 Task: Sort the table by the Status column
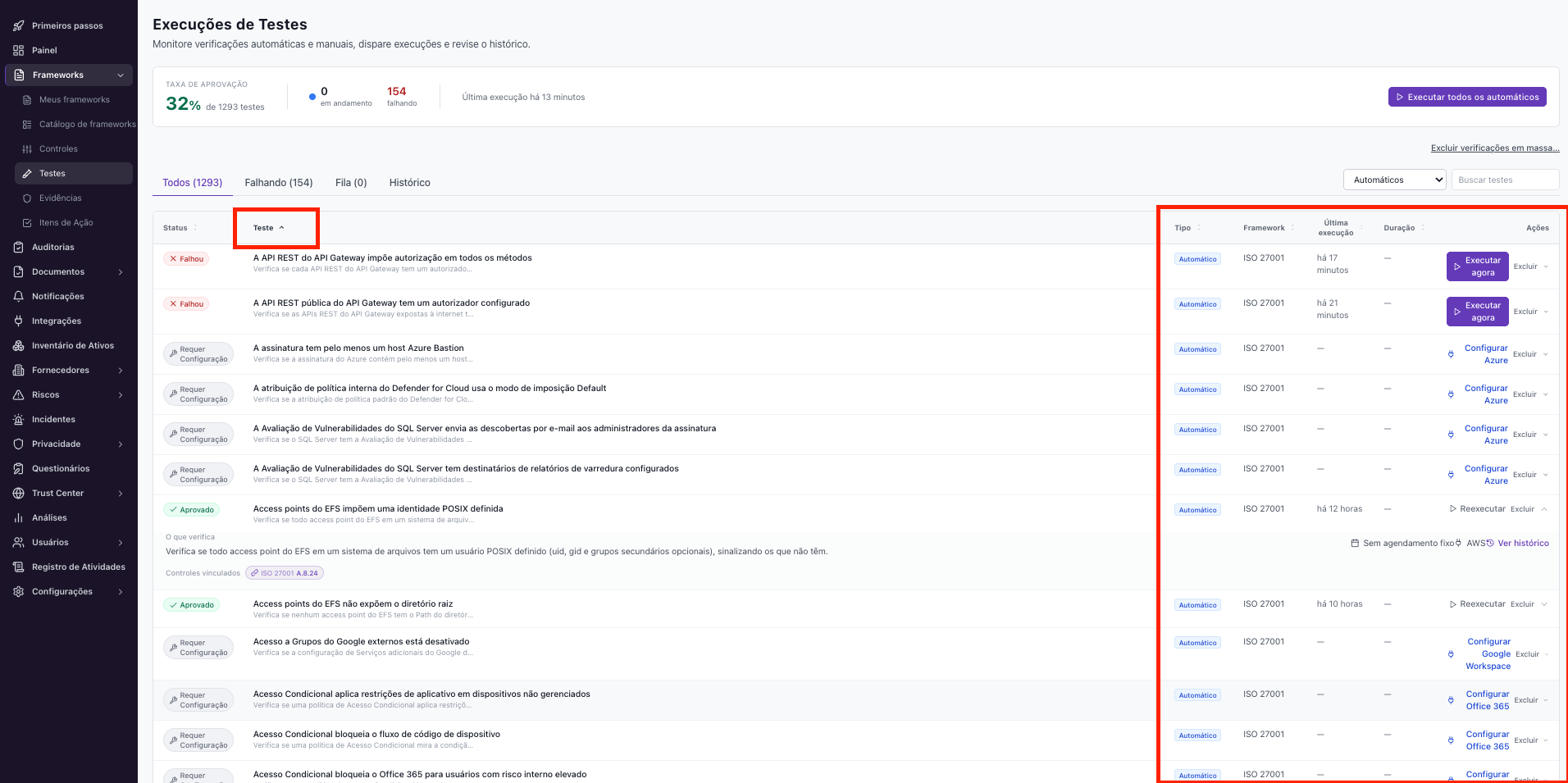click(180, 228)
